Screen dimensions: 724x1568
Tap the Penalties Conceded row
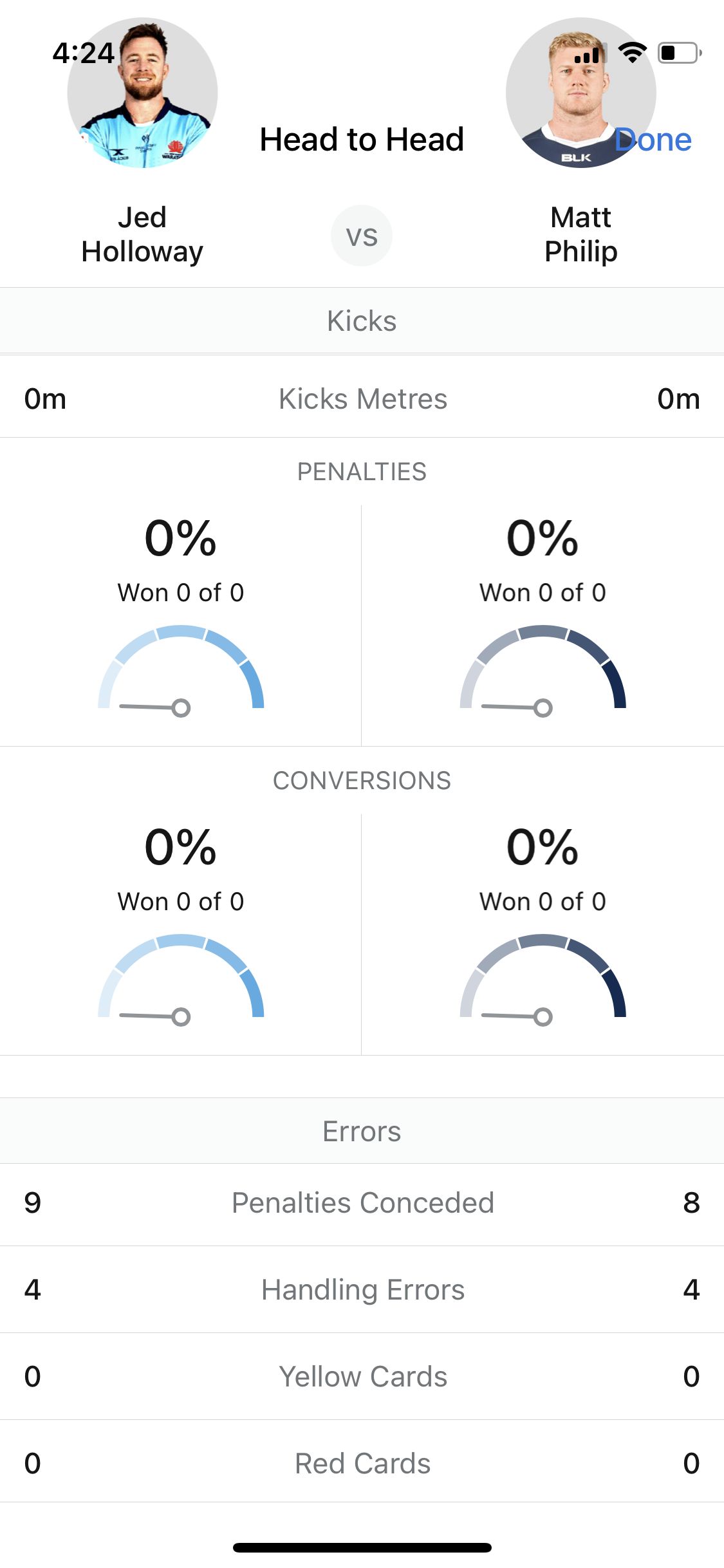pyautogui.click(x=362, y=1202)
